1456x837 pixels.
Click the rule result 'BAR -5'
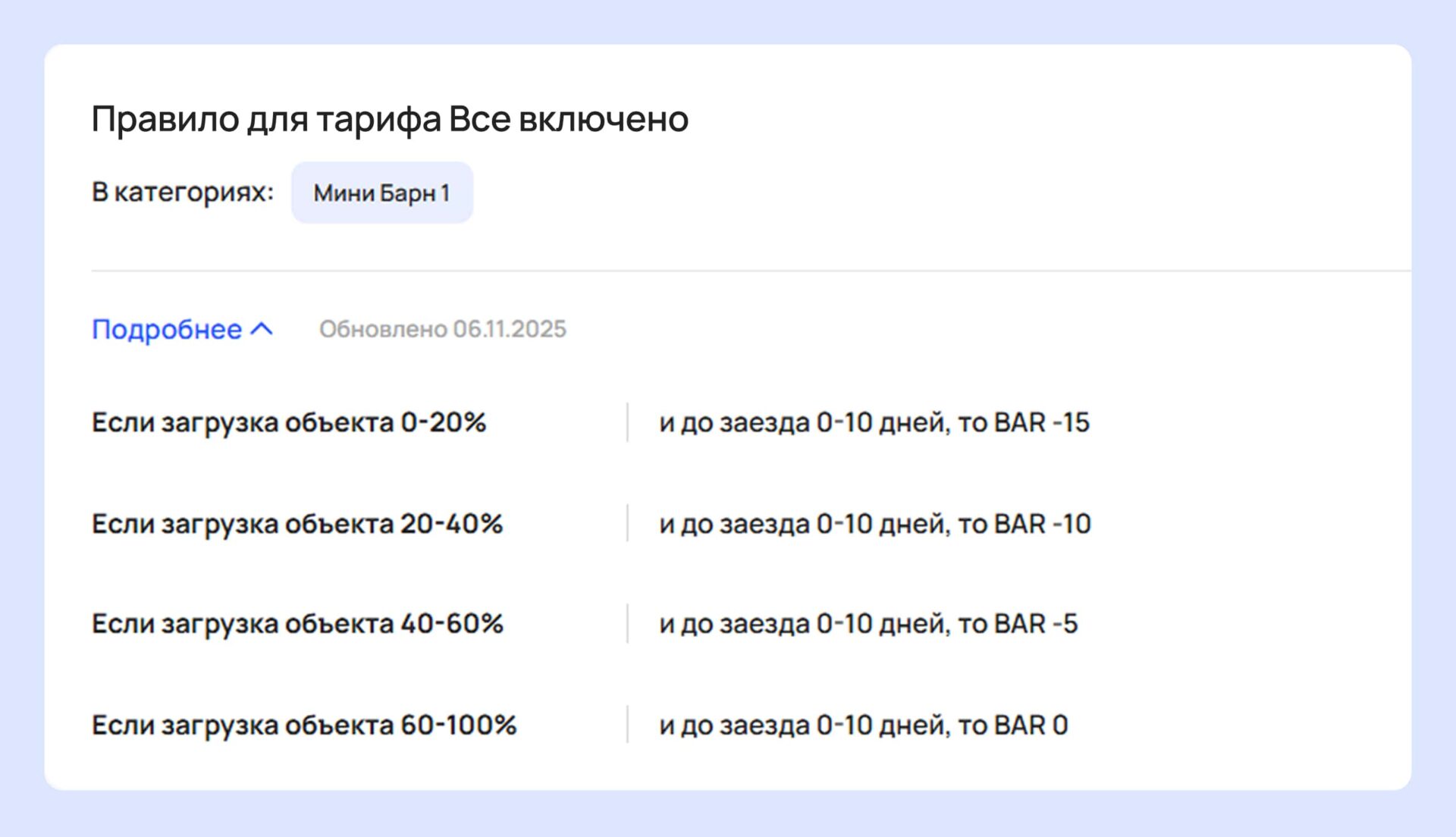(x=1035, y=624)
